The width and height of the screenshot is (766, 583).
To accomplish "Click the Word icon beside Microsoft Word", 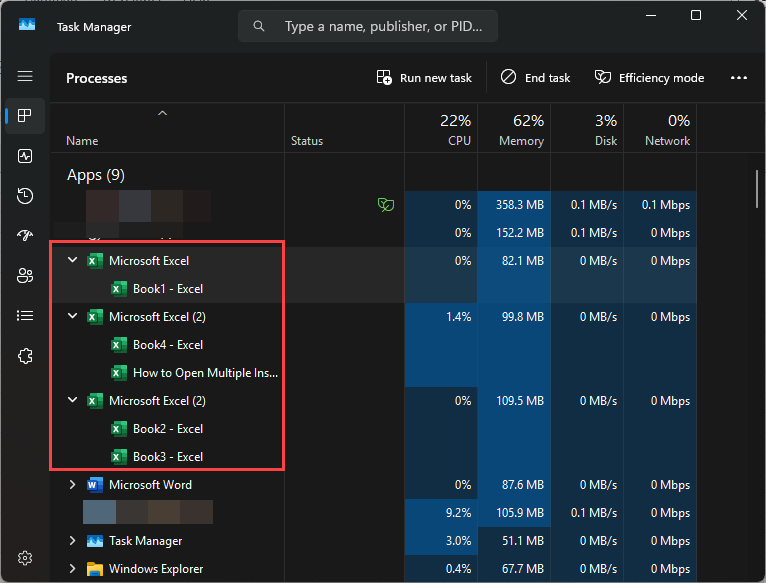I will (x=95, y=485).
